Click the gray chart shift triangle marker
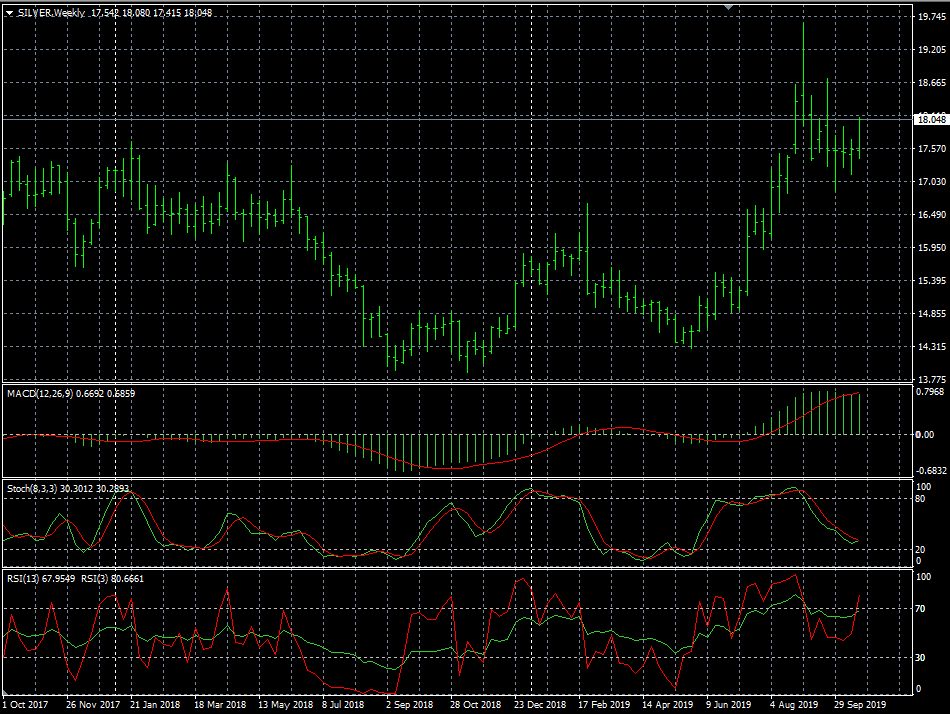This screenshot has height=714, width=950. coord(729,8)
